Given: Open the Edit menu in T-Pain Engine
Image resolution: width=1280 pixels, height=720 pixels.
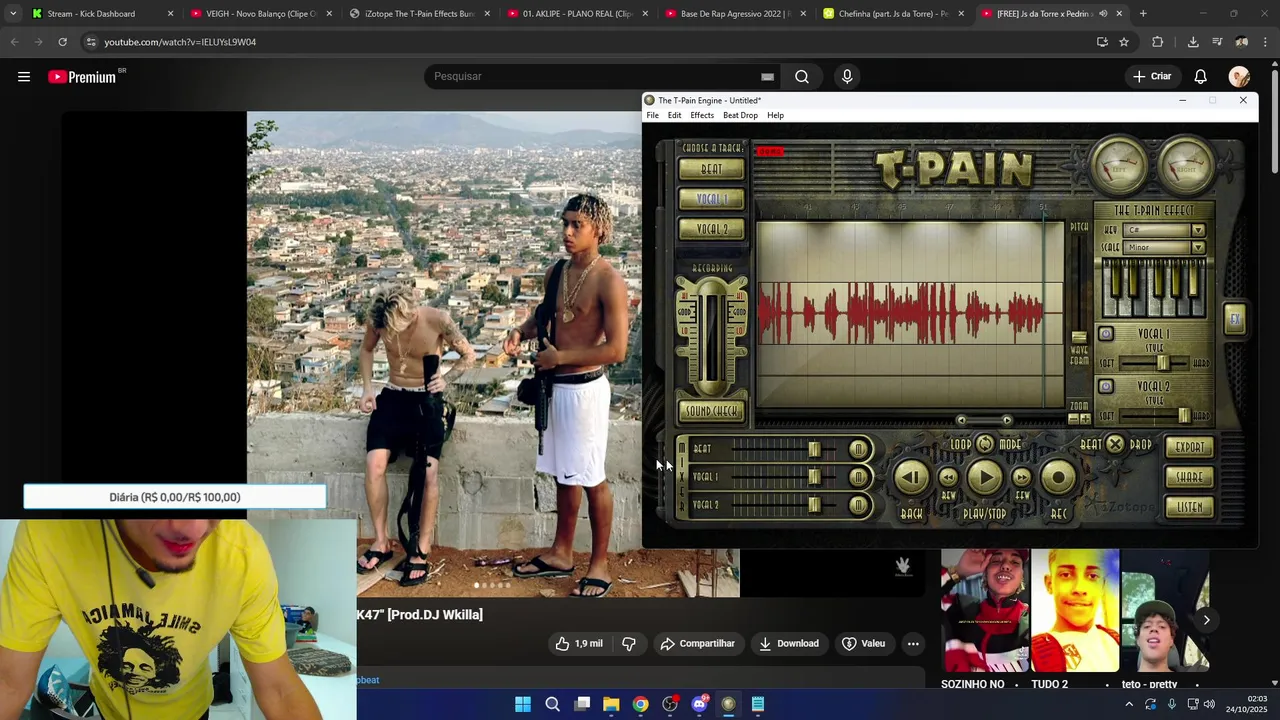Looking at the screenshot, I should click(675, 115).
